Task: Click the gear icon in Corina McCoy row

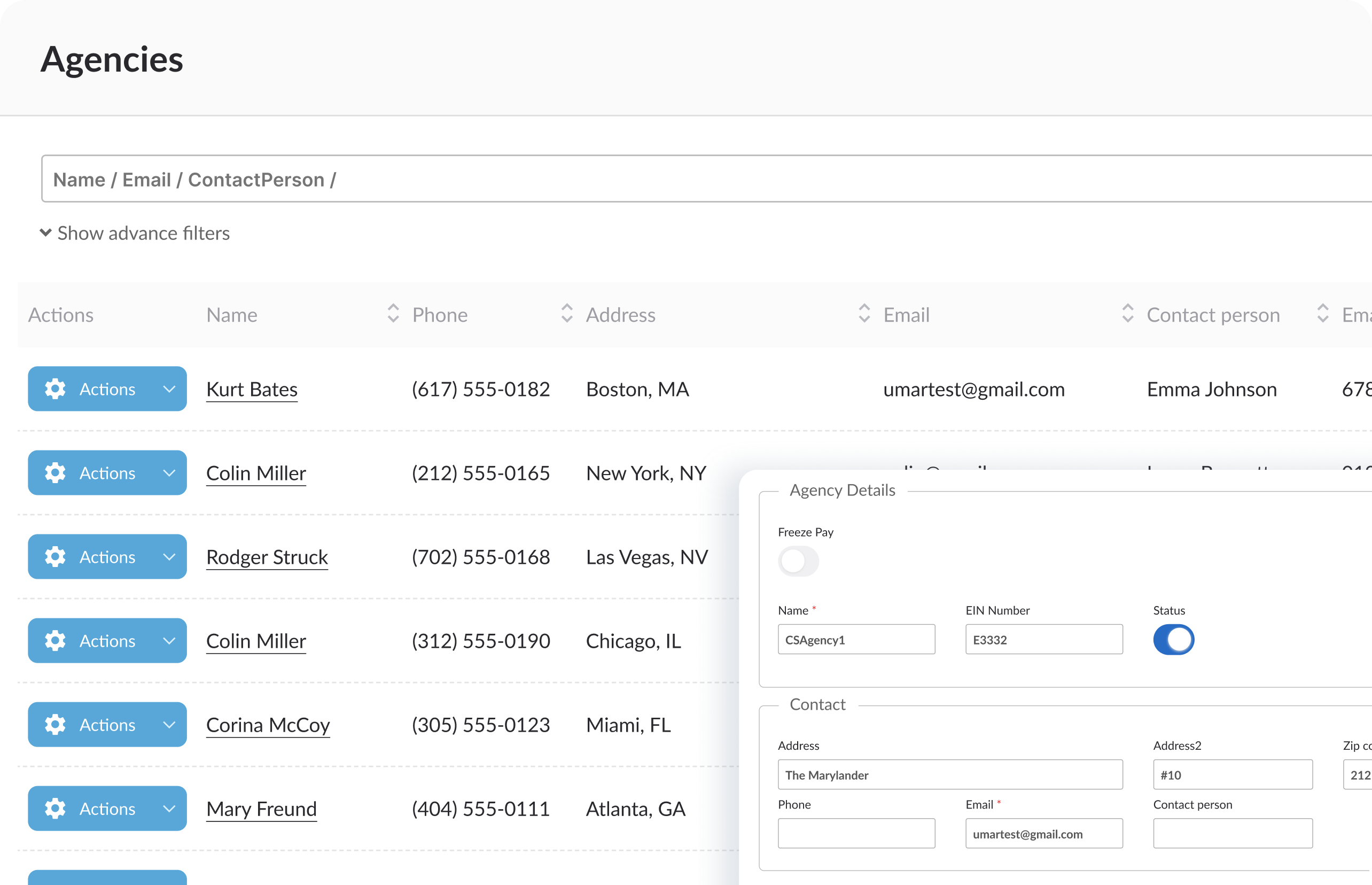Action: tap(55, 725)
